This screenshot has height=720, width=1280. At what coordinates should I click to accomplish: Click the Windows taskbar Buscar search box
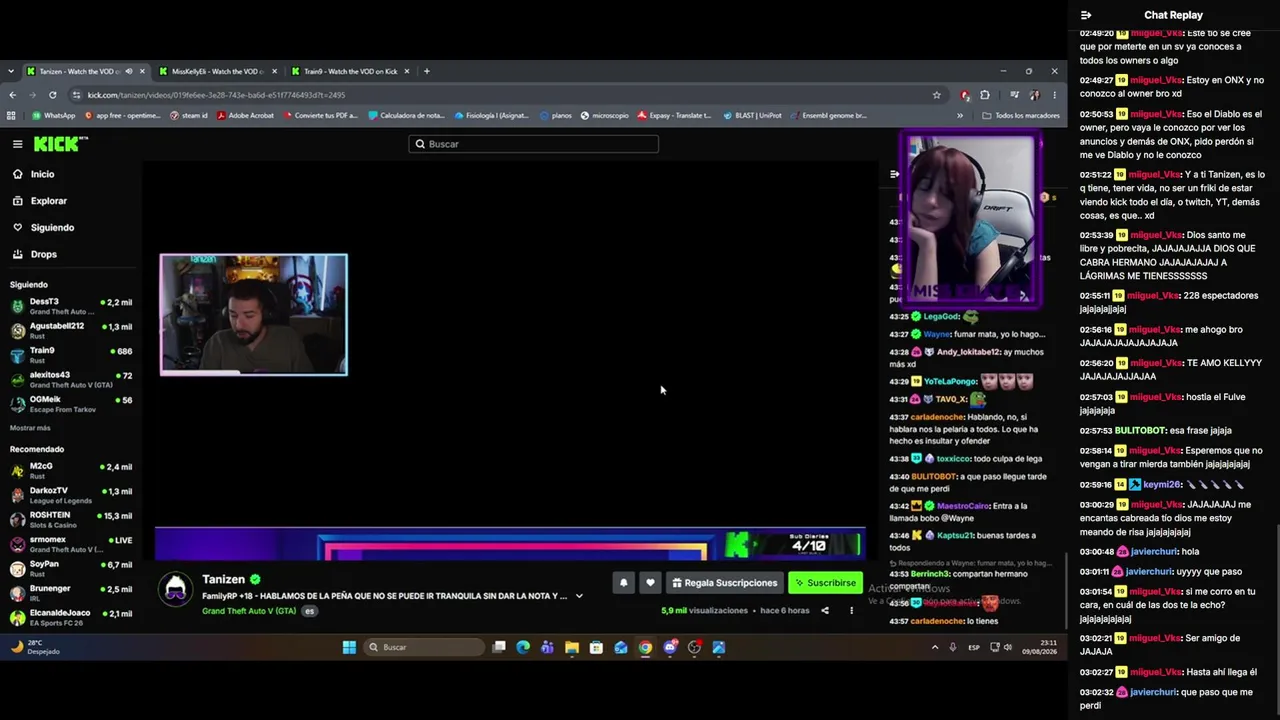click(x=425, y=647)
